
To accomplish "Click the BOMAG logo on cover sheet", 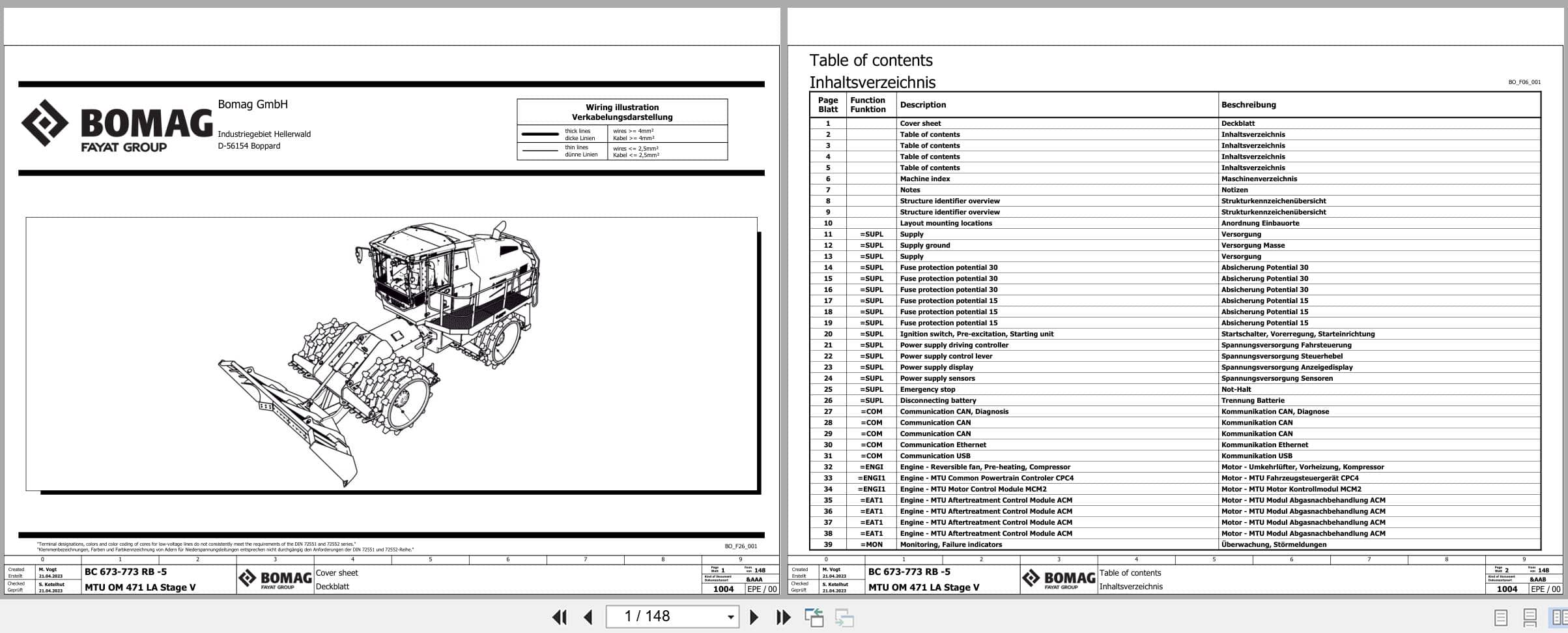I will 117,126.
